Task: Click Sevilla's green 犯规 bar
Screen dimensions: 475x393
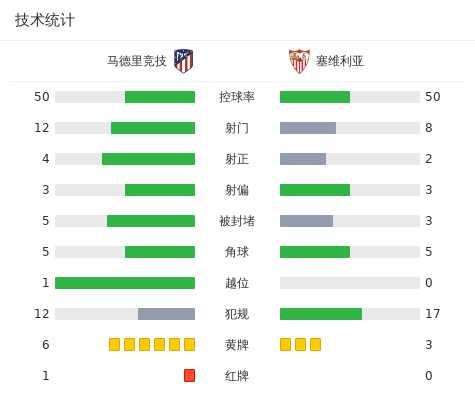Action: [x=321, y=314]
